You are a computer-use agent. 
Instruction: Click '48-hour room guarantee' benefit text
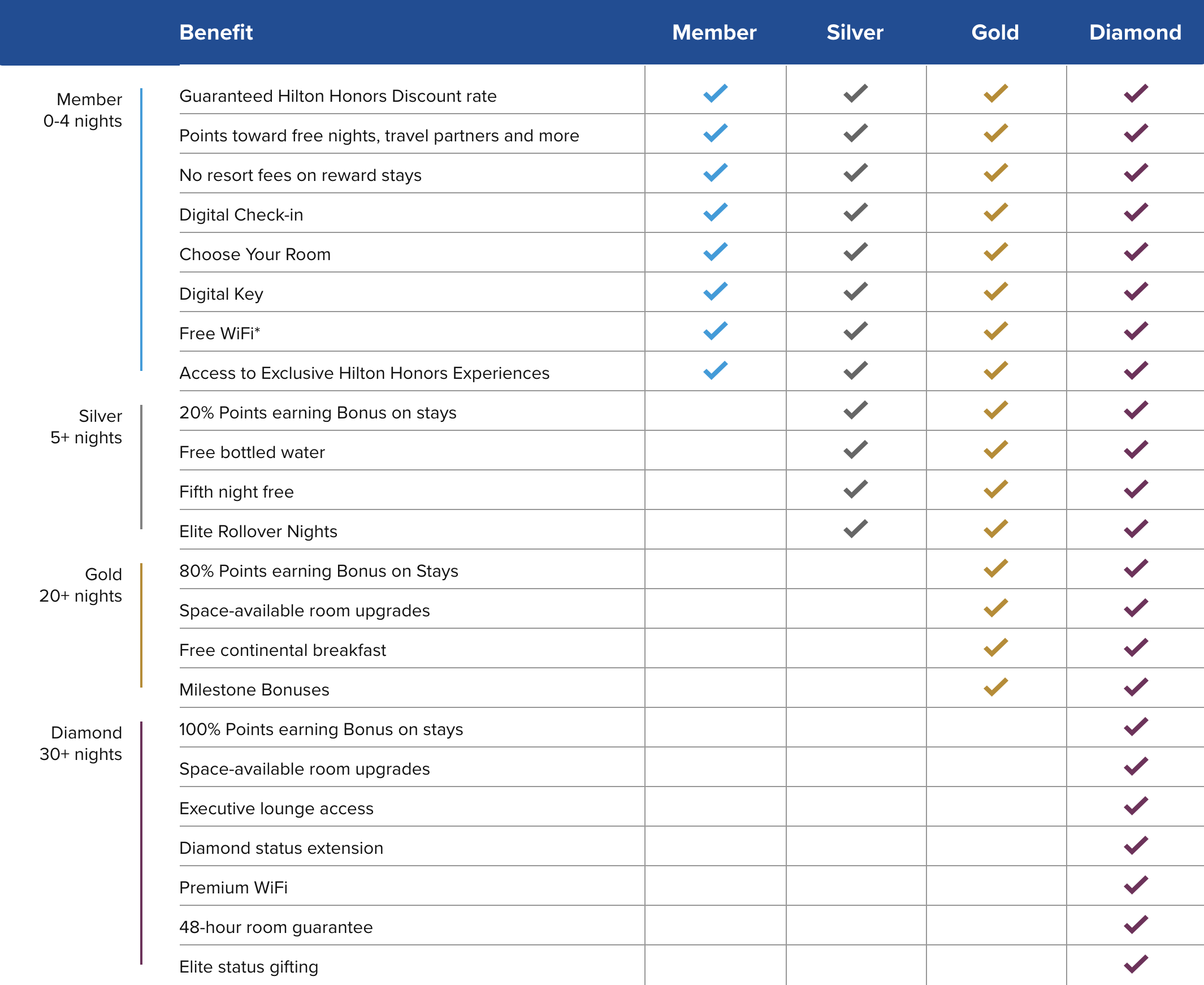(x=276, y=928)
